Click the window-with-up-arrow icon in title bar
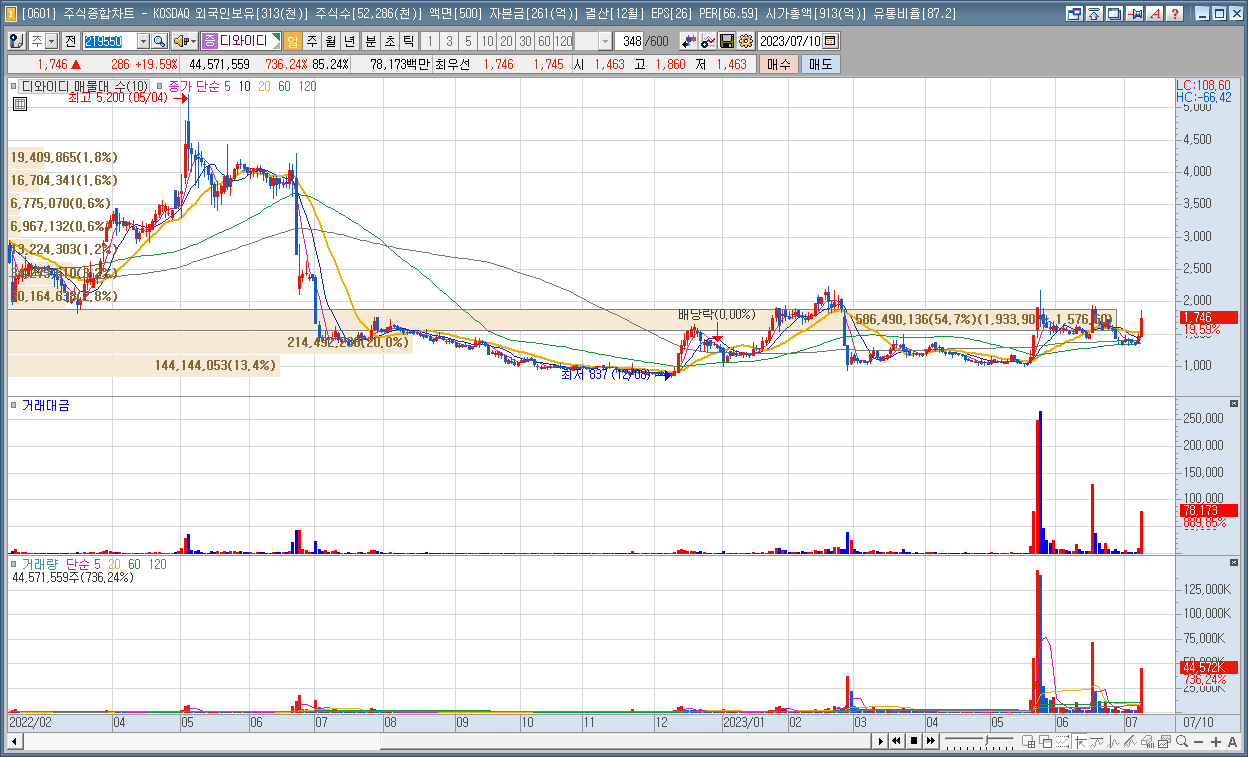 point(1094,14)
